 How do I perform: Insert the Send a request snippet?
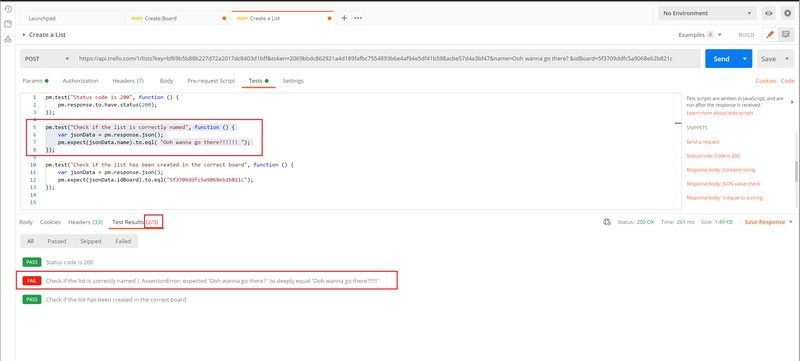(x=703, y=142)
